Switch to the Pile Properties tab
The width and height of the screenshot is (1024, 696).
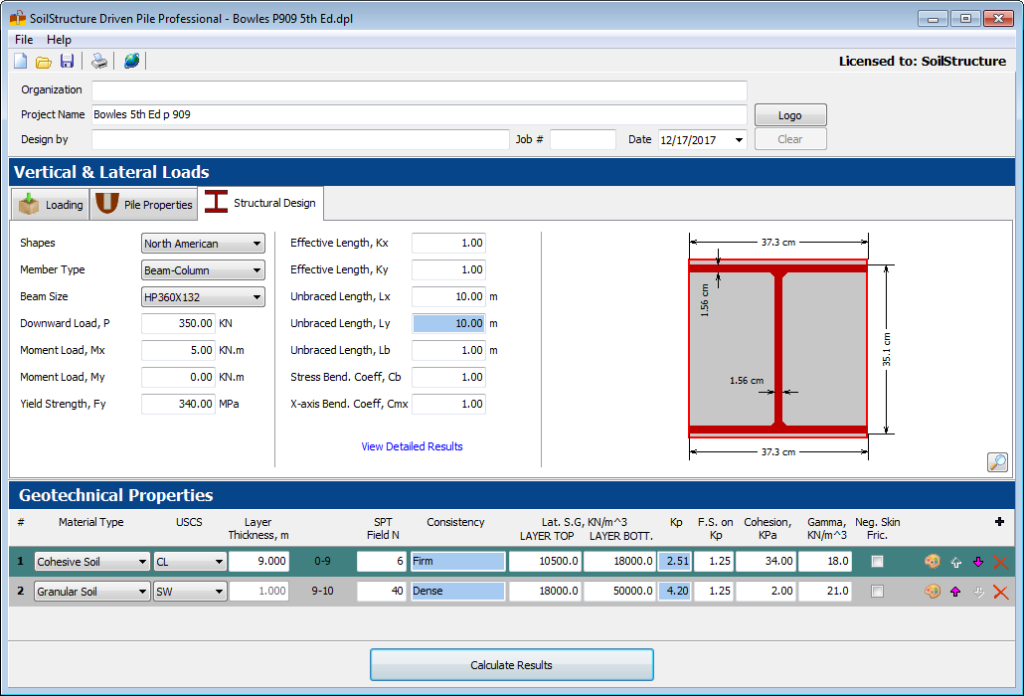click(x=144, y=204)
